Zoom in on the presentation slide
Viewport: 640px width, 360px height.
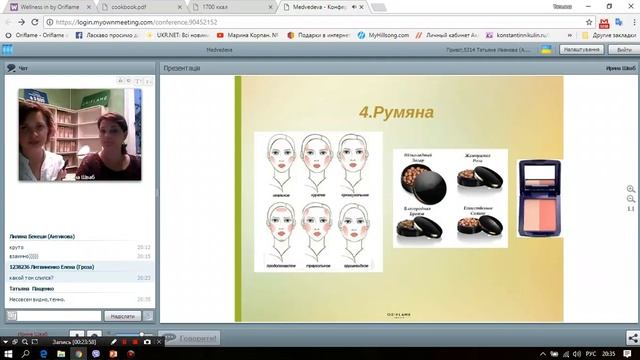coord(631,189)
